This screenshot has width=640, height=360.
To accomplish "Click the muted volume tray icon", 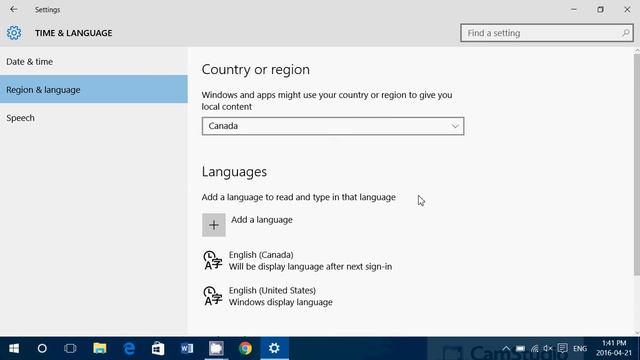I will [x=548, y=348].
